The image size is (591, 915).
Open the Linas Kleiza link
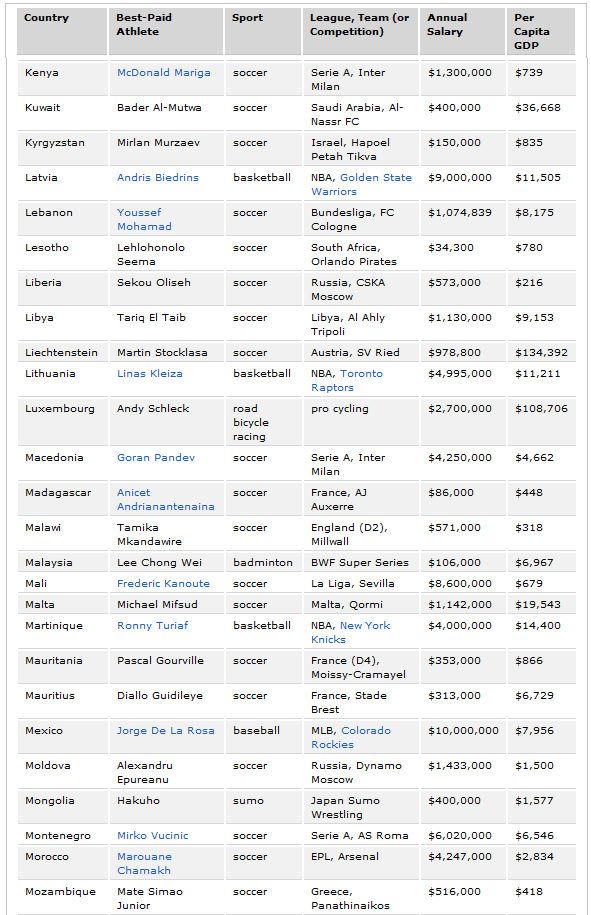(149, 374)
